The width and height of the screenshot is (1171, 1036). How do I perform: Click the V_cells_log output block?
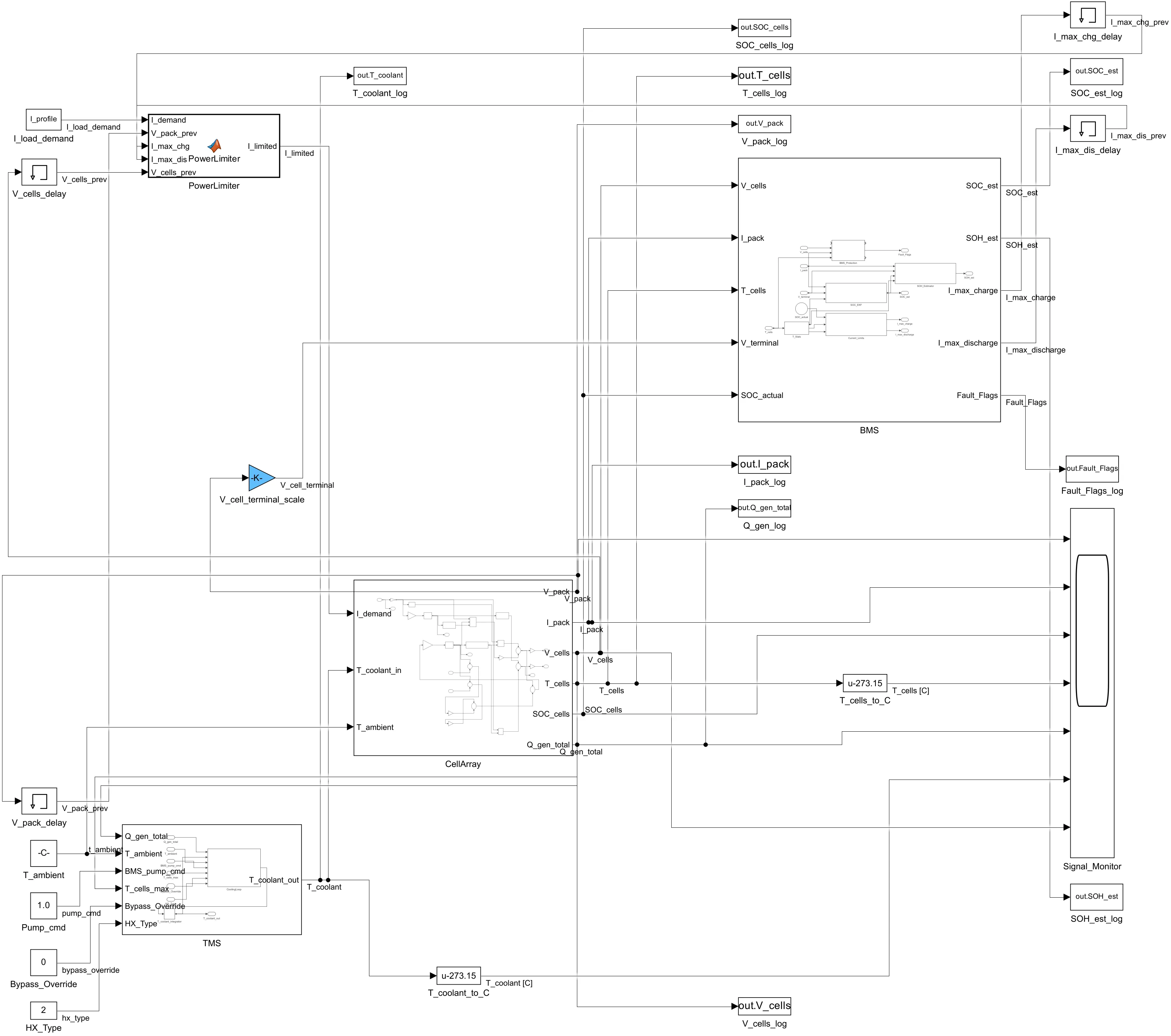point(764,1006)
